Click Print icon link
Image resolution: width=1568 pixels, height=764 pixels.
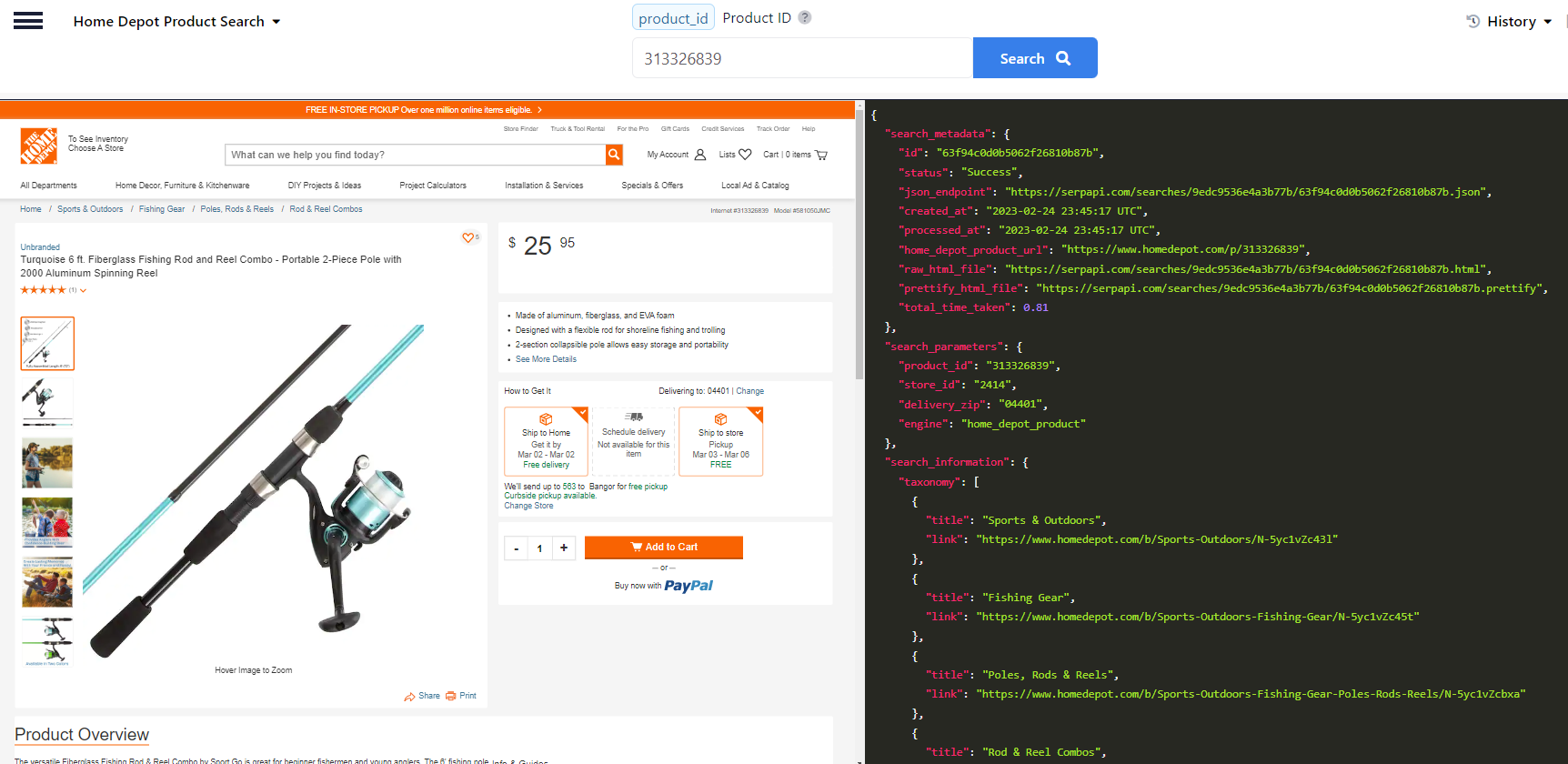461,696
